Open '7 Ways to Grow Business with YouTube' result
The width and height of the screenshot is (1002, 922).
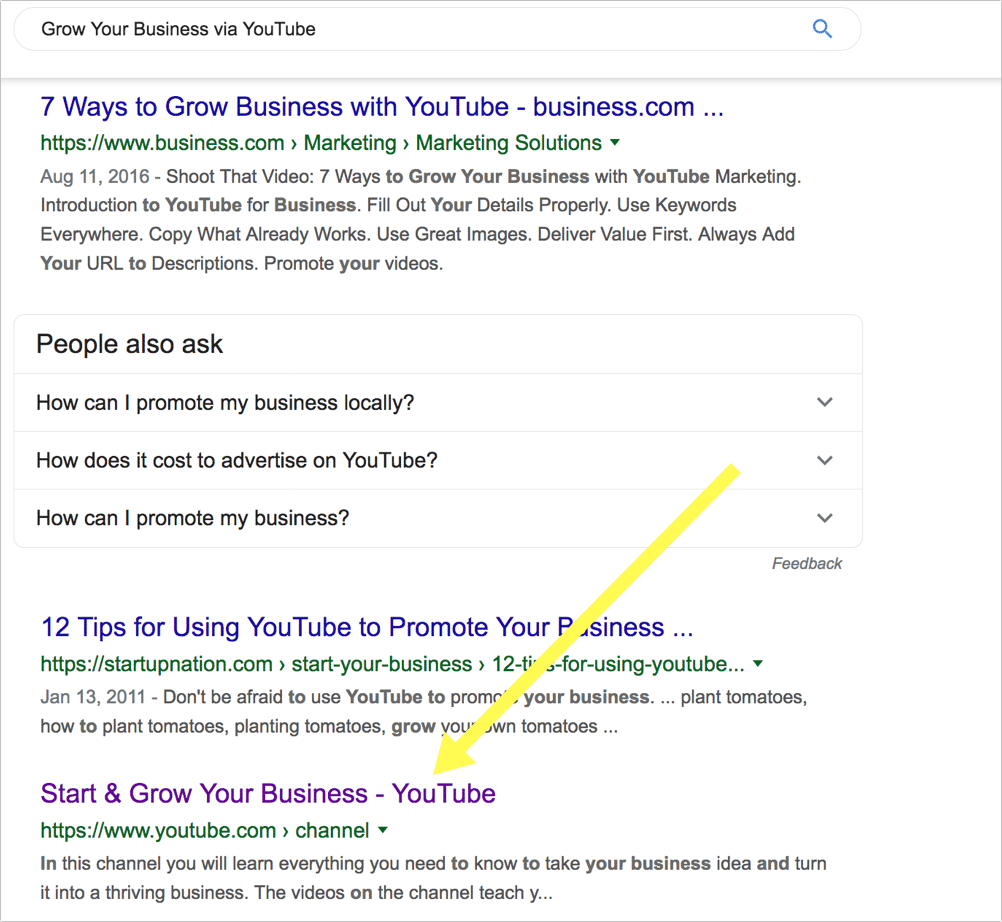point(382,107)
